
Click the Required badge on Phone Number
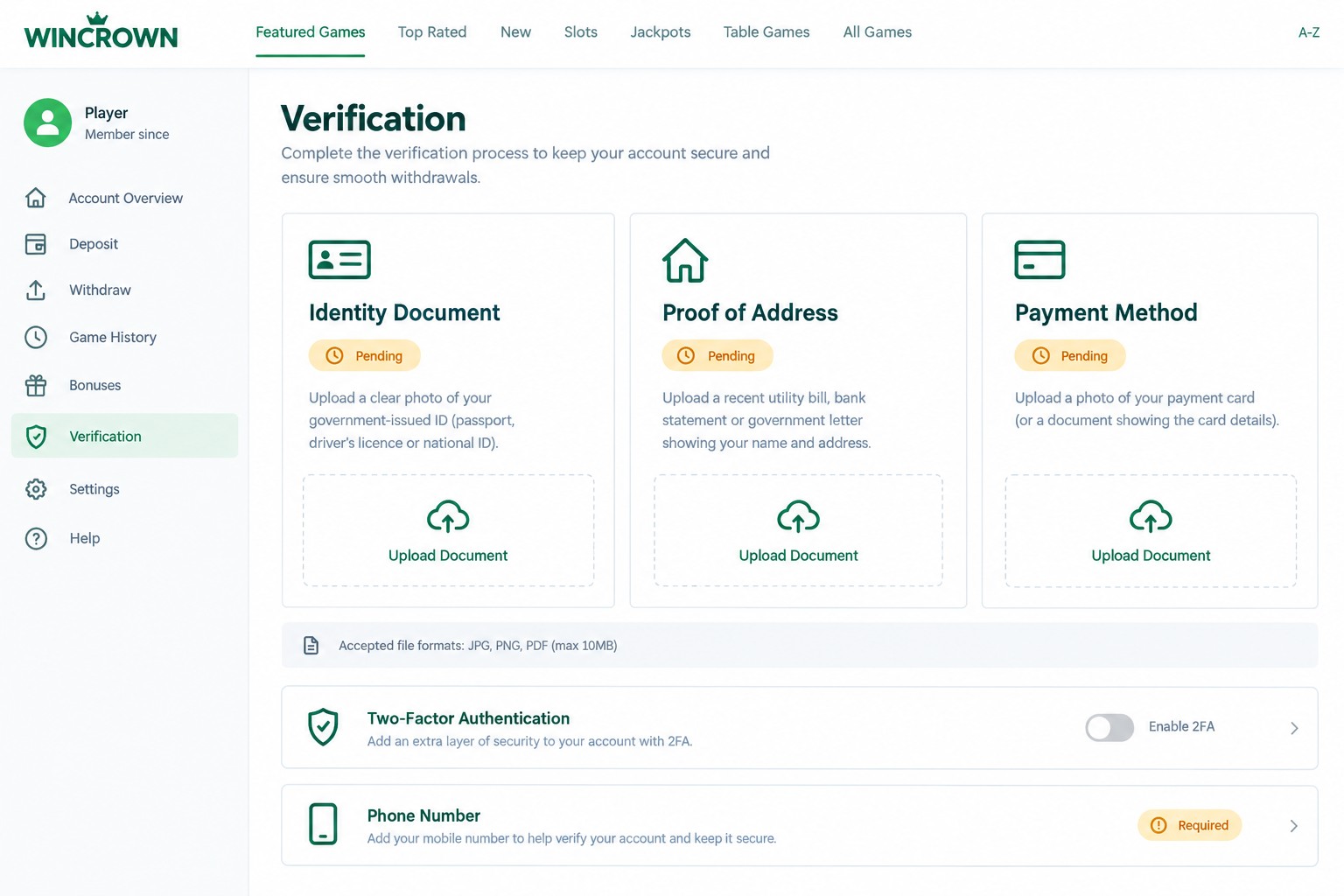[x=1190, y=825]
